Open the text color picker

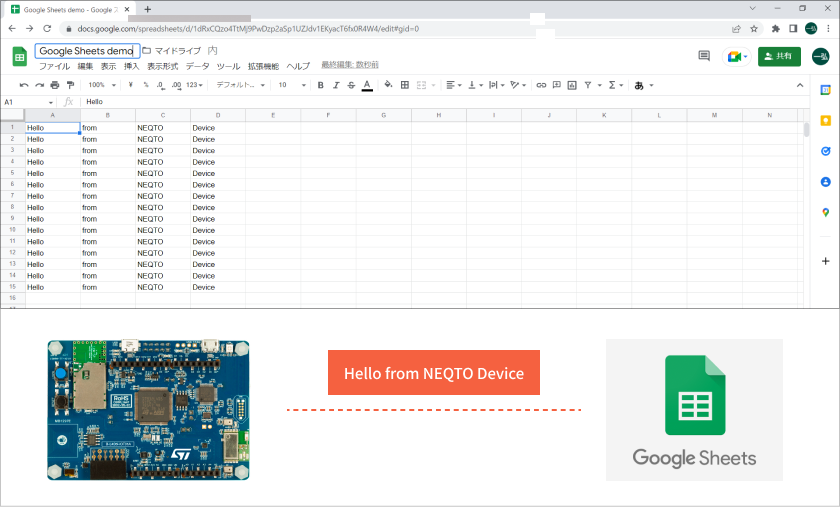(367, 85)
